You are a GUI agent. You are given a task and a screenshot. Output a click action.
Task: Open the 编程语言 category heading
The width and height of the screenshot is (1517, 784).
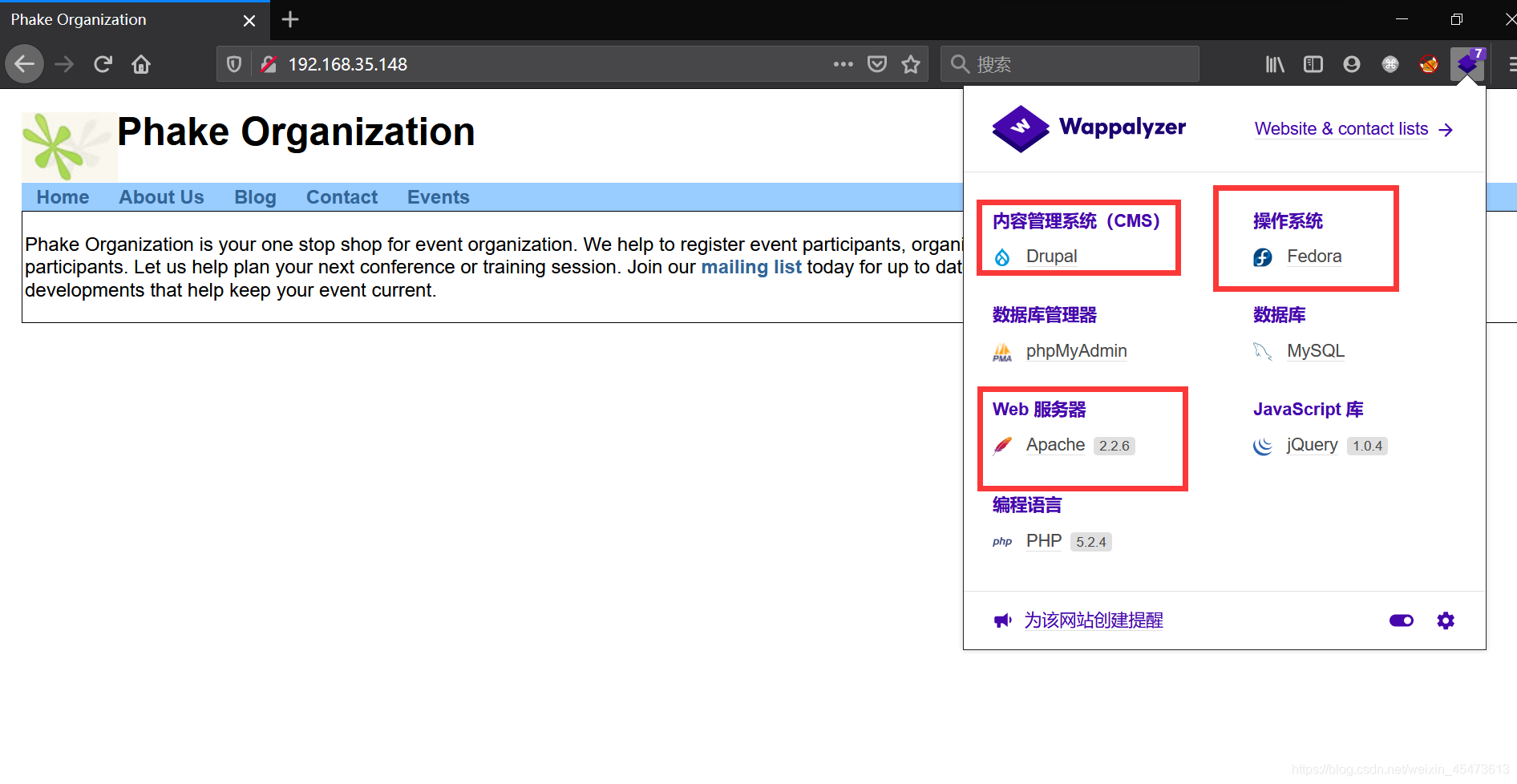coord(1027,505)
